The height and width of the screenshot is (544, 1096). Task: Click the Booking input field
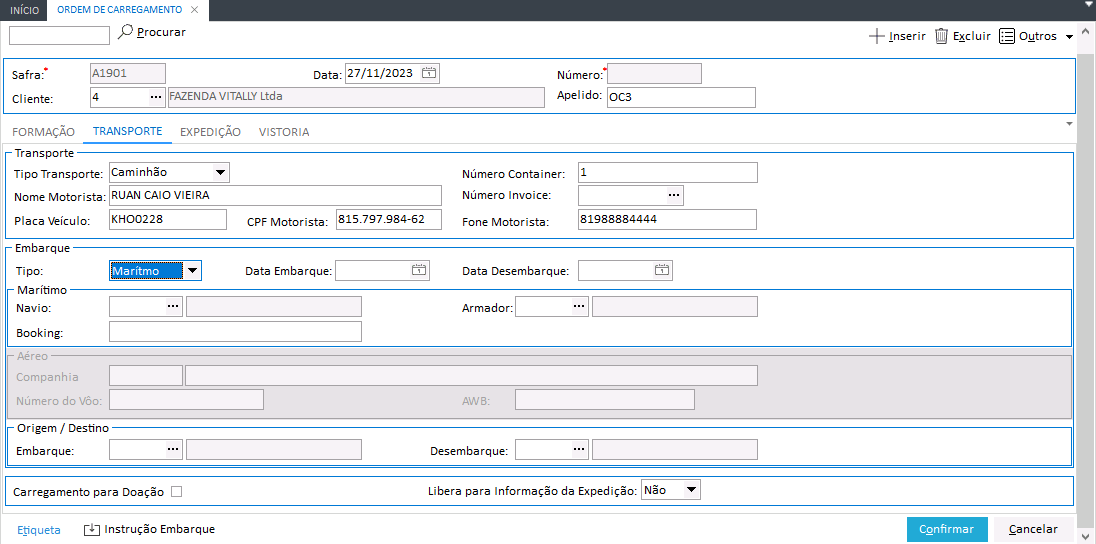tap(235, 332)
